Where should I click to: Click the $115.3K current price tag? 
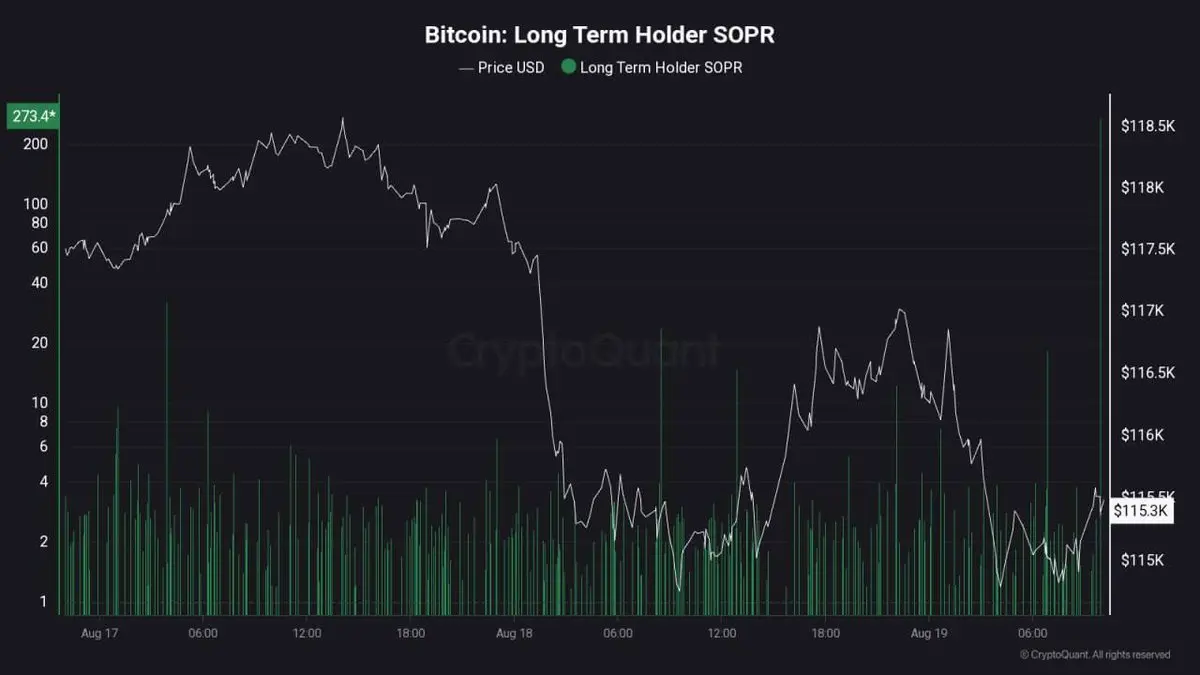(x=1141, y=510)
